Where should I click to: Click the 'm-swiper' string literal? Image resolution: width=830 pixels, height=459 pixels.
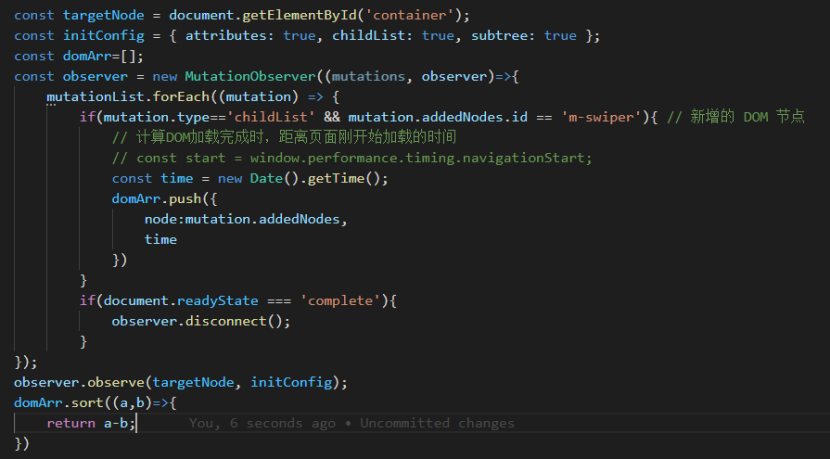pyautogui.click(x=601, y=118)
